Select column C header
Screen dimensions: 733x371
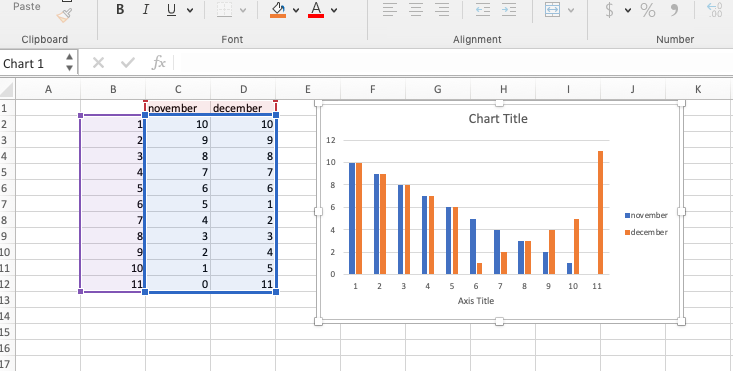(178, 89)
